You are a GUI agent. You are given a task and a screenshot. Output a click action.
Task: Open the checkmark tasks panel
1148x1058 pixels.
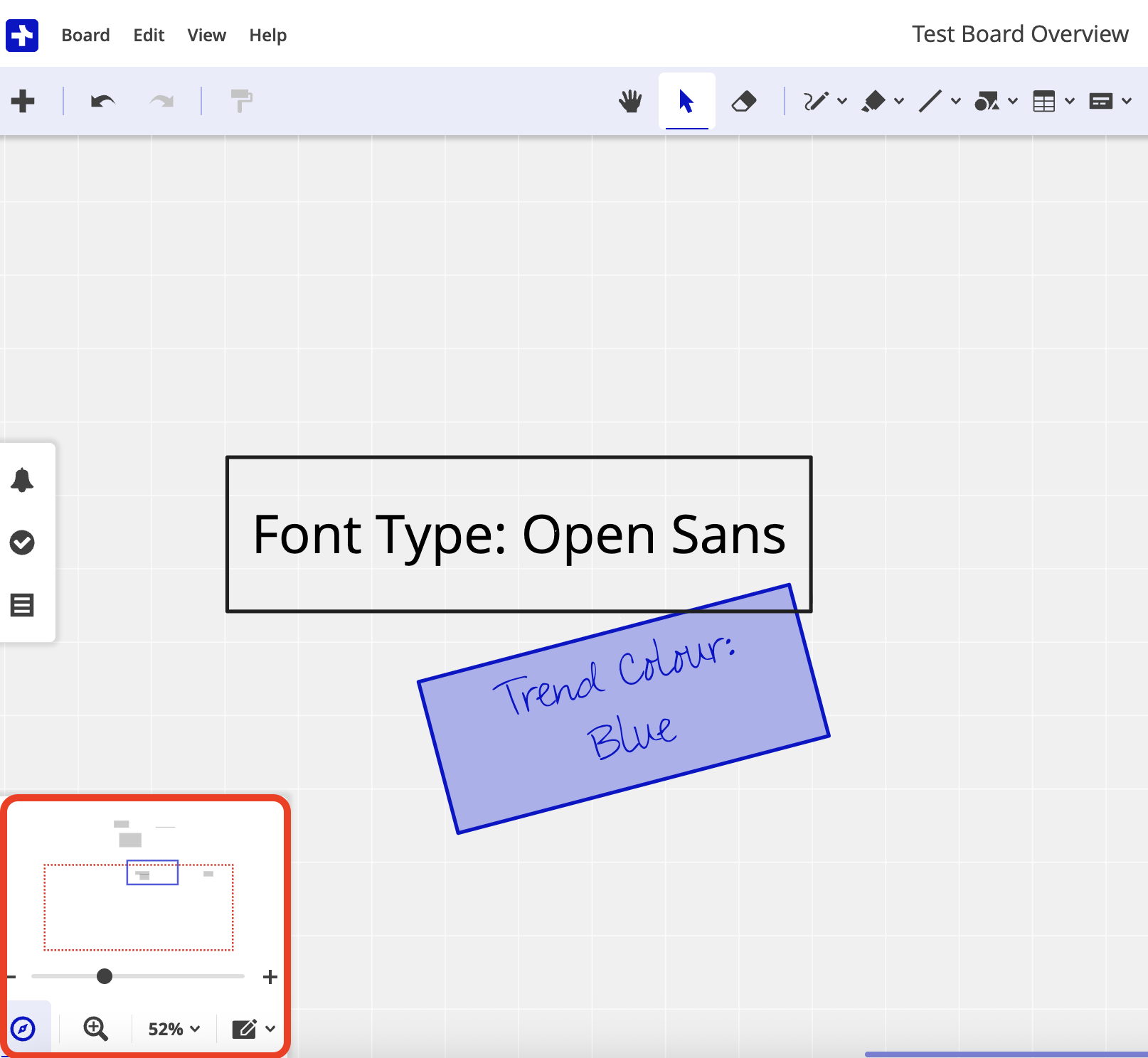point(22,543)
